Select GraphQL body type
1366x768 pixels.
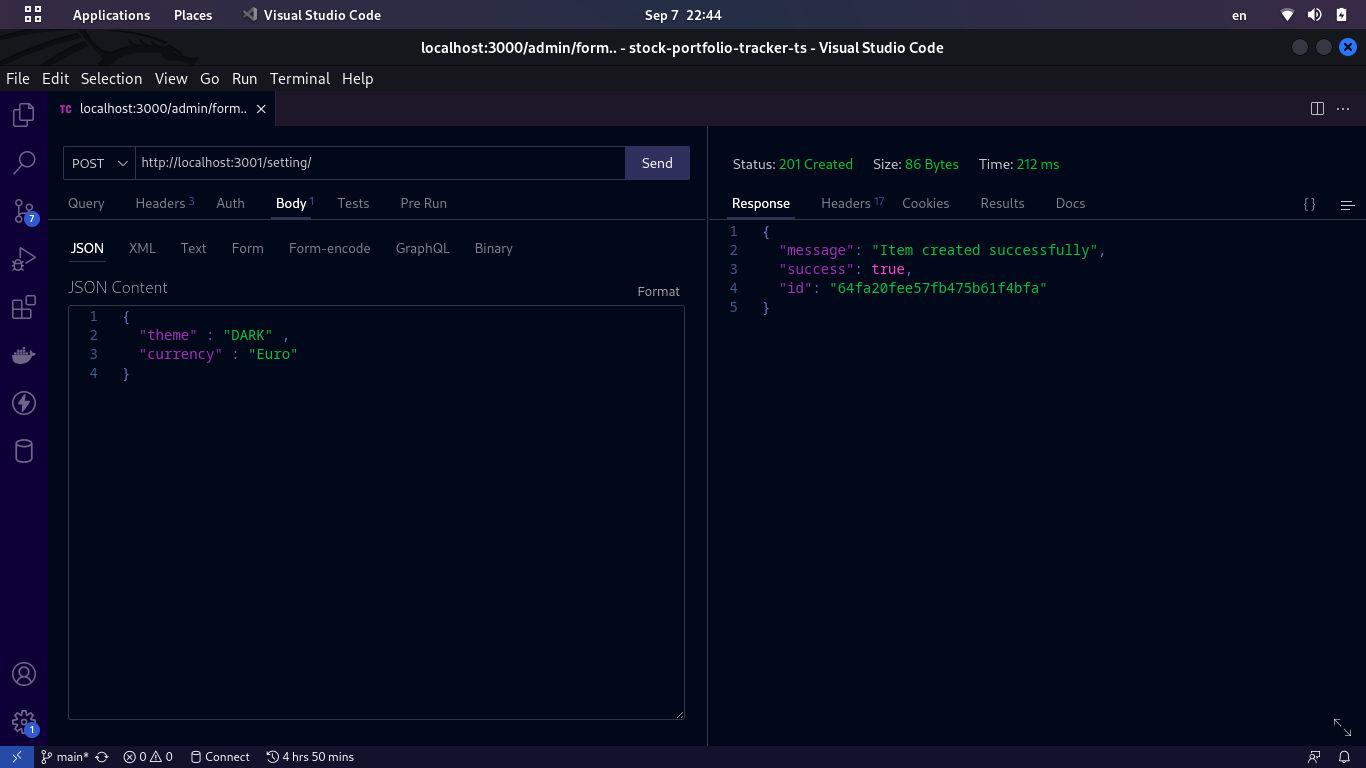pos(422,248)
